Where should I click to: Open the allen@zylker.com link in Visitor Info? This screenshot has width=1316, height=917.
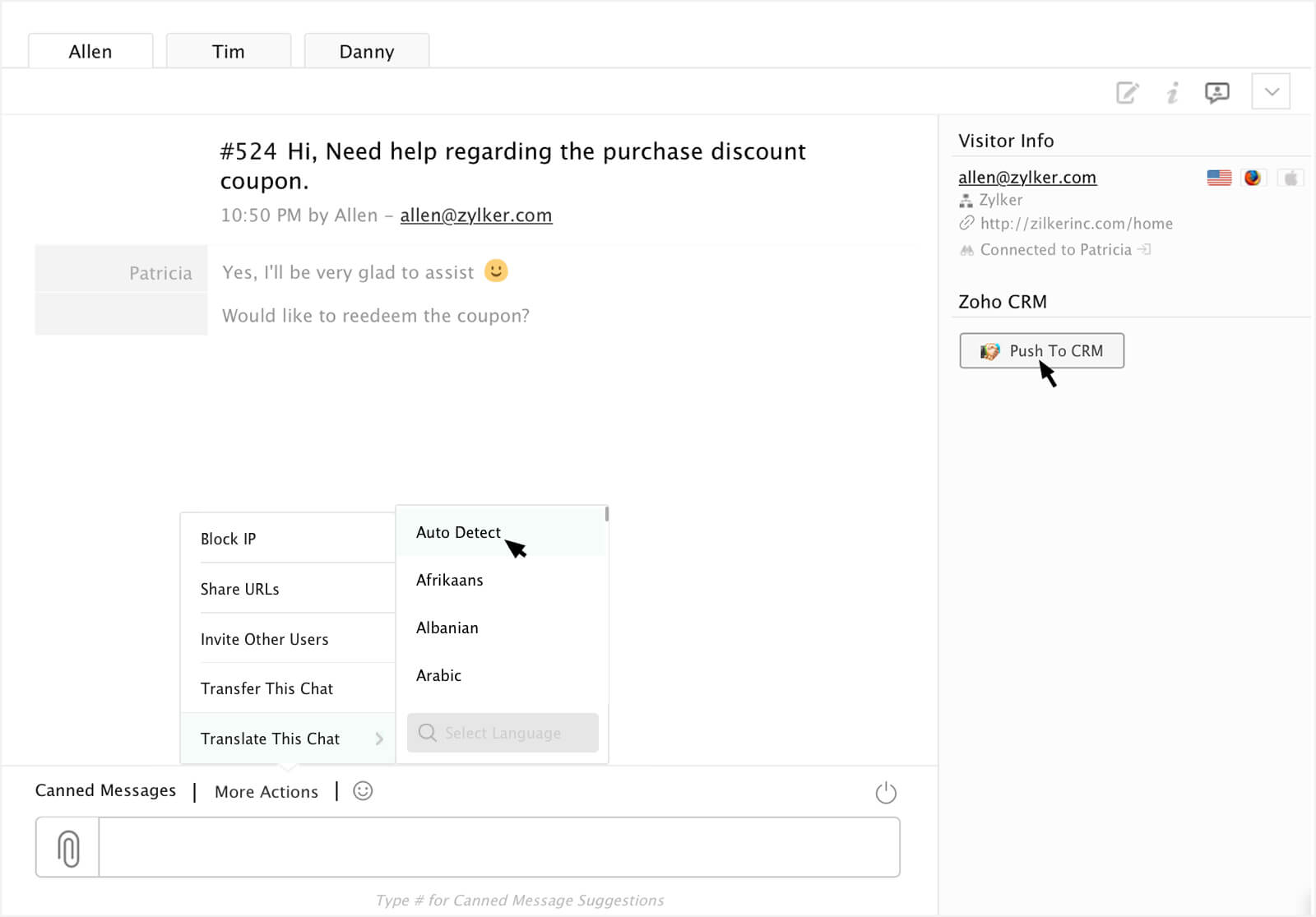coord(1026,178)
